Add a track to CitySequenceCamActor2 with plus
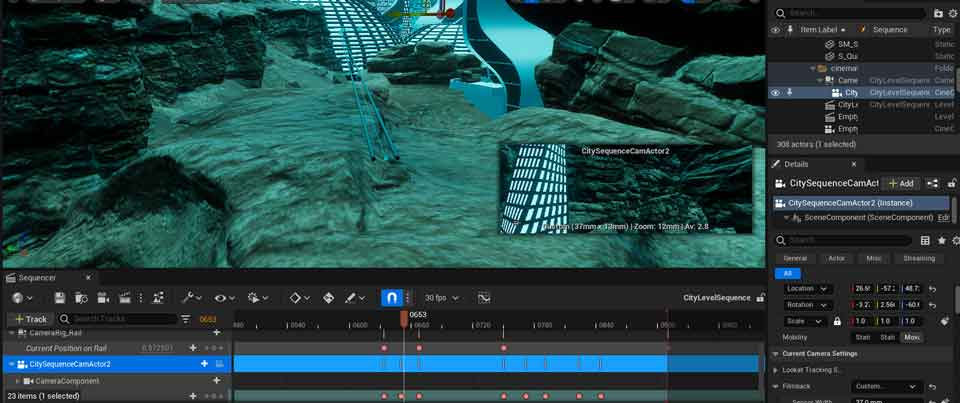This screenshot has width=960, height=403. click(x=204, y=364)
